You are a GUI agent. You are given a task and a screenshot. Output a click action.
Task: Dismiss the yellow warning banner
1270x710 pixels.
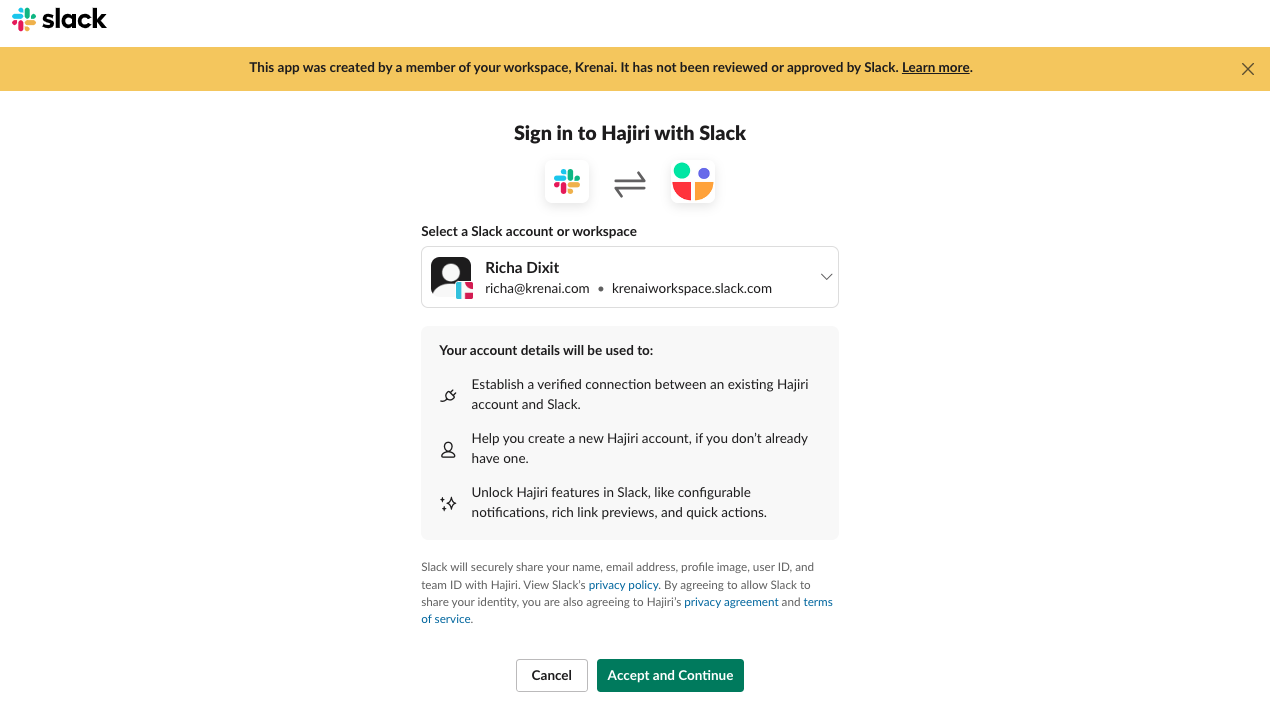coord(1248,69)
